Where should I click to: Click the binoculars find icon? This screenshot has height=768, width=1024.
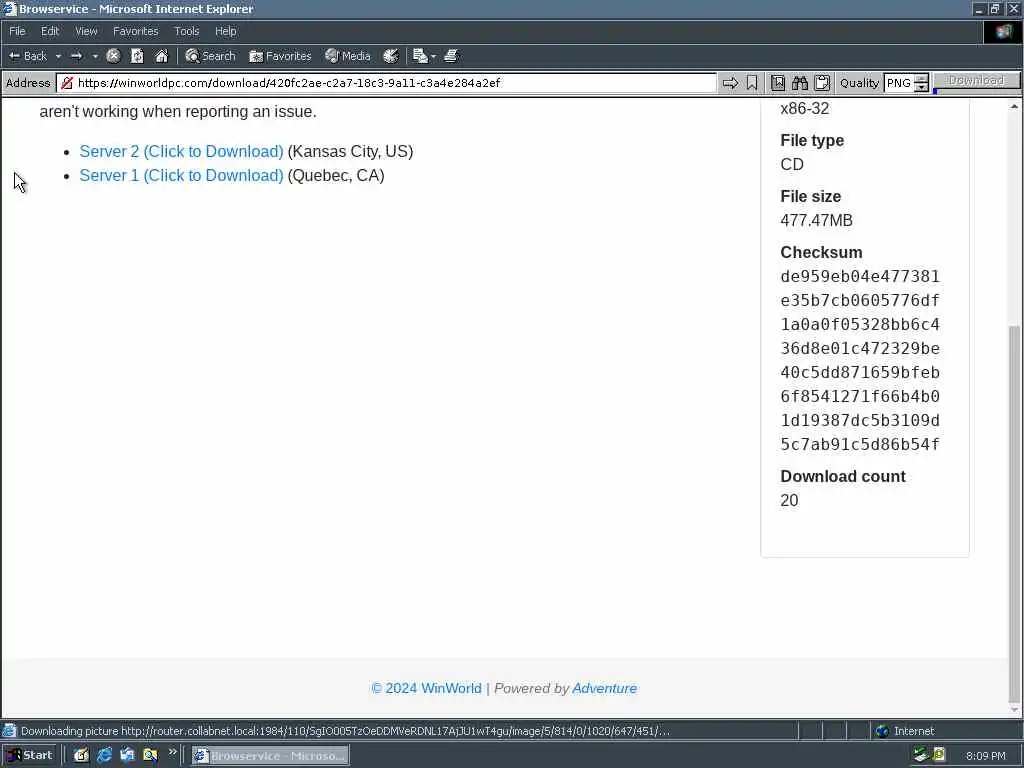pos(800,83)
